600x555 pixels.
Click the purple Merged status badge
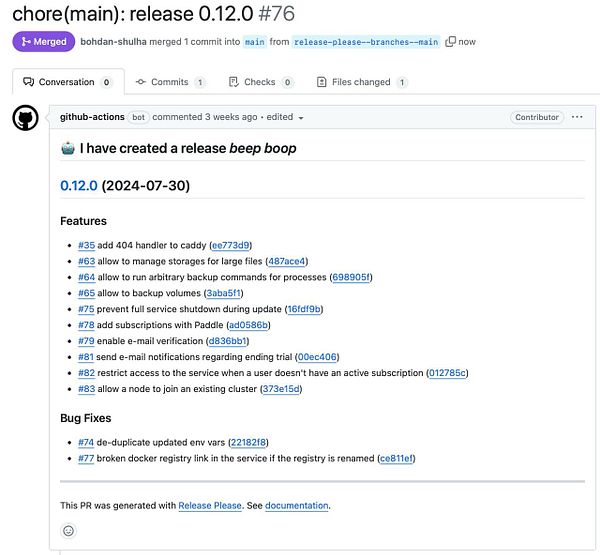[43, 42]
